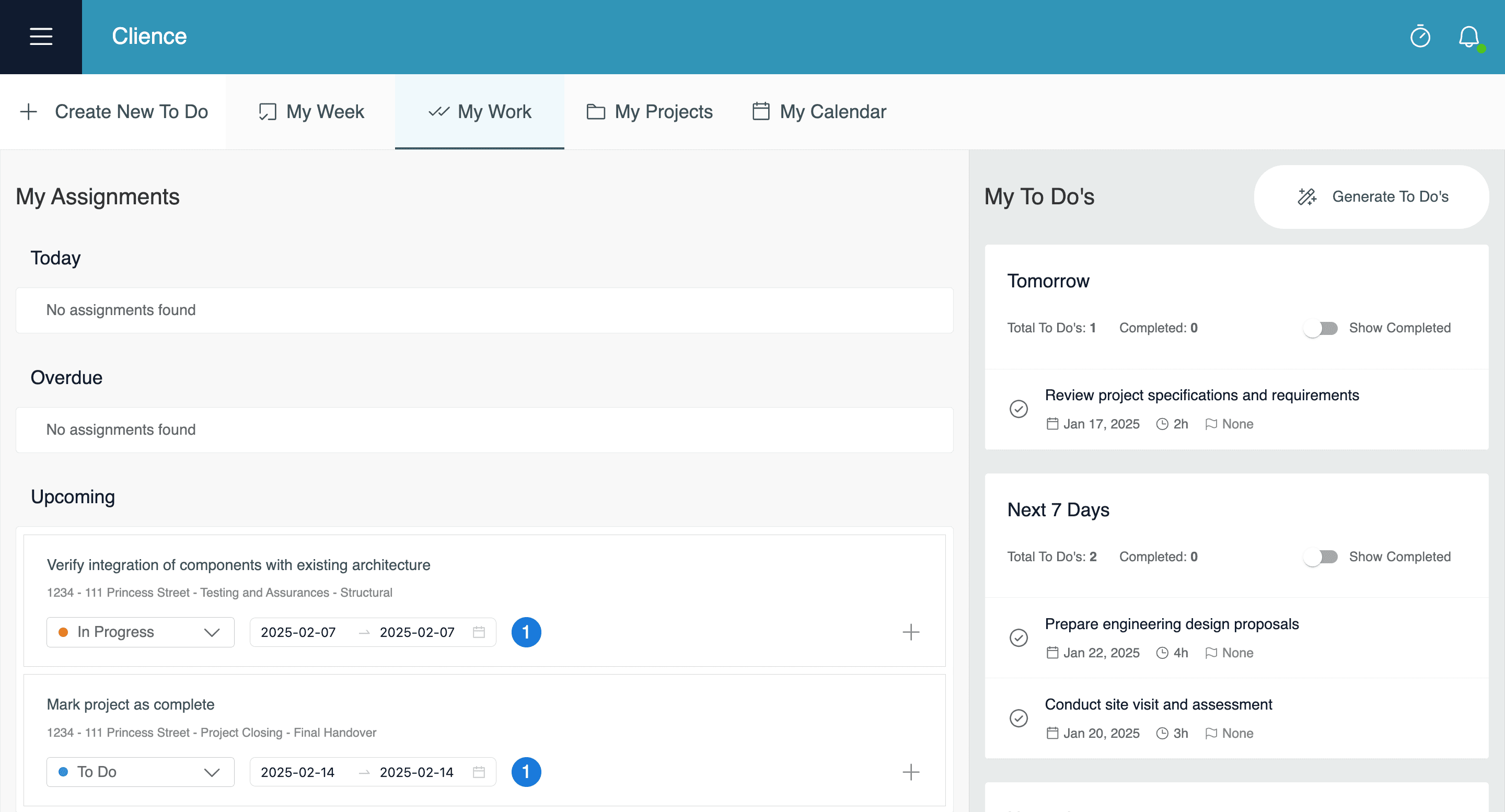Image resolution: width=1505 pixels, height=812 pixels.
Task: Click the plus icon on the 'Mark project as complete' card
Action: pos(911,772)
